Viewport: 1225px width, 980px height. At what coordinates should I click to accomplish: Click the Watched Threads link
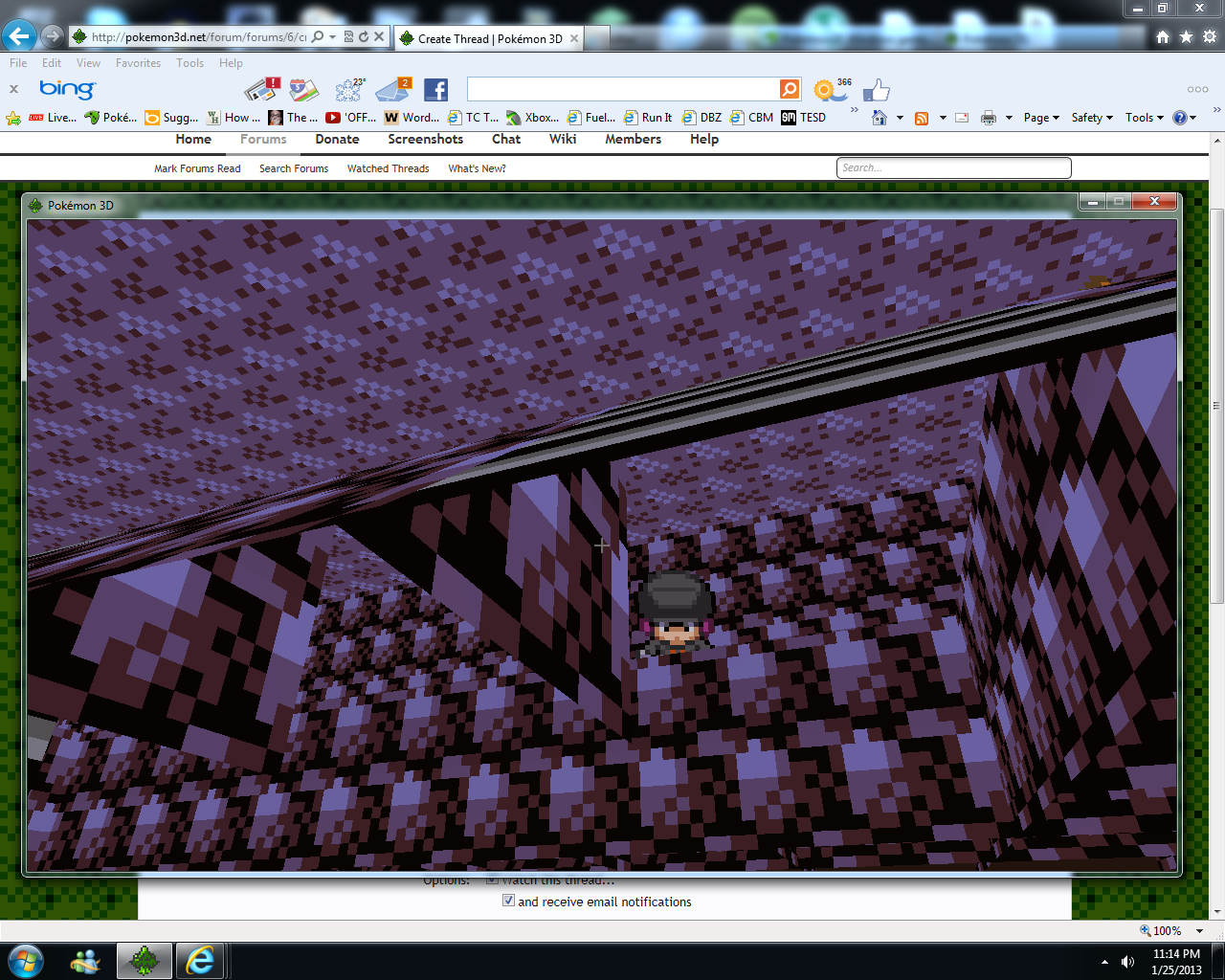(388, 168)
